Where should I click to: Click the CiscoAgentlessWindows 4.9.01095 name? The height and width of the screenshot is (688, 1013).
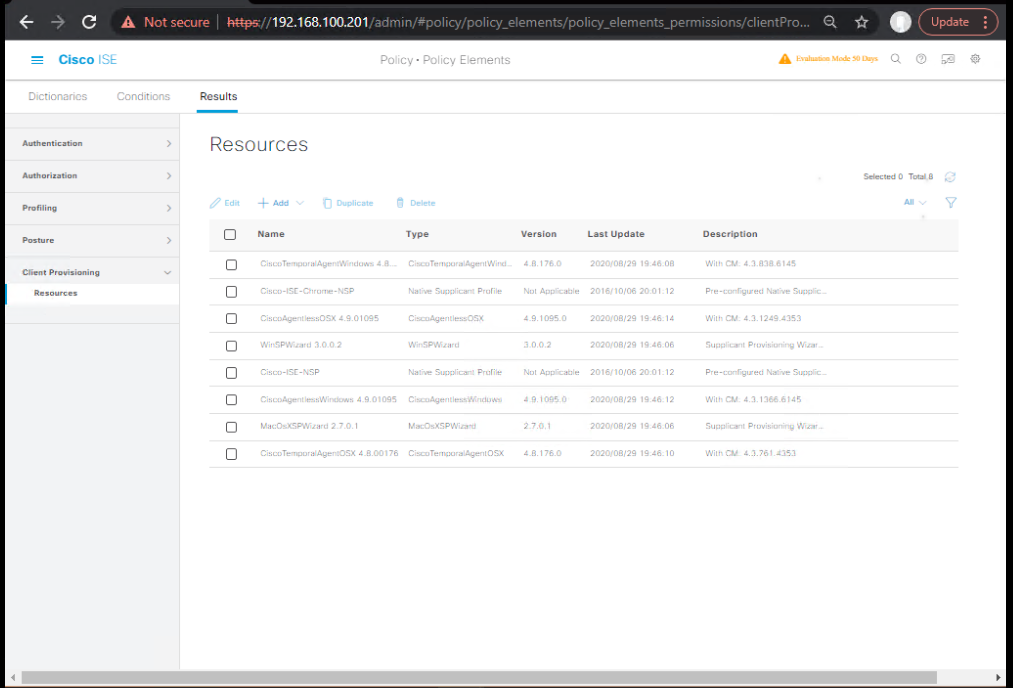(x=328, y=400)
